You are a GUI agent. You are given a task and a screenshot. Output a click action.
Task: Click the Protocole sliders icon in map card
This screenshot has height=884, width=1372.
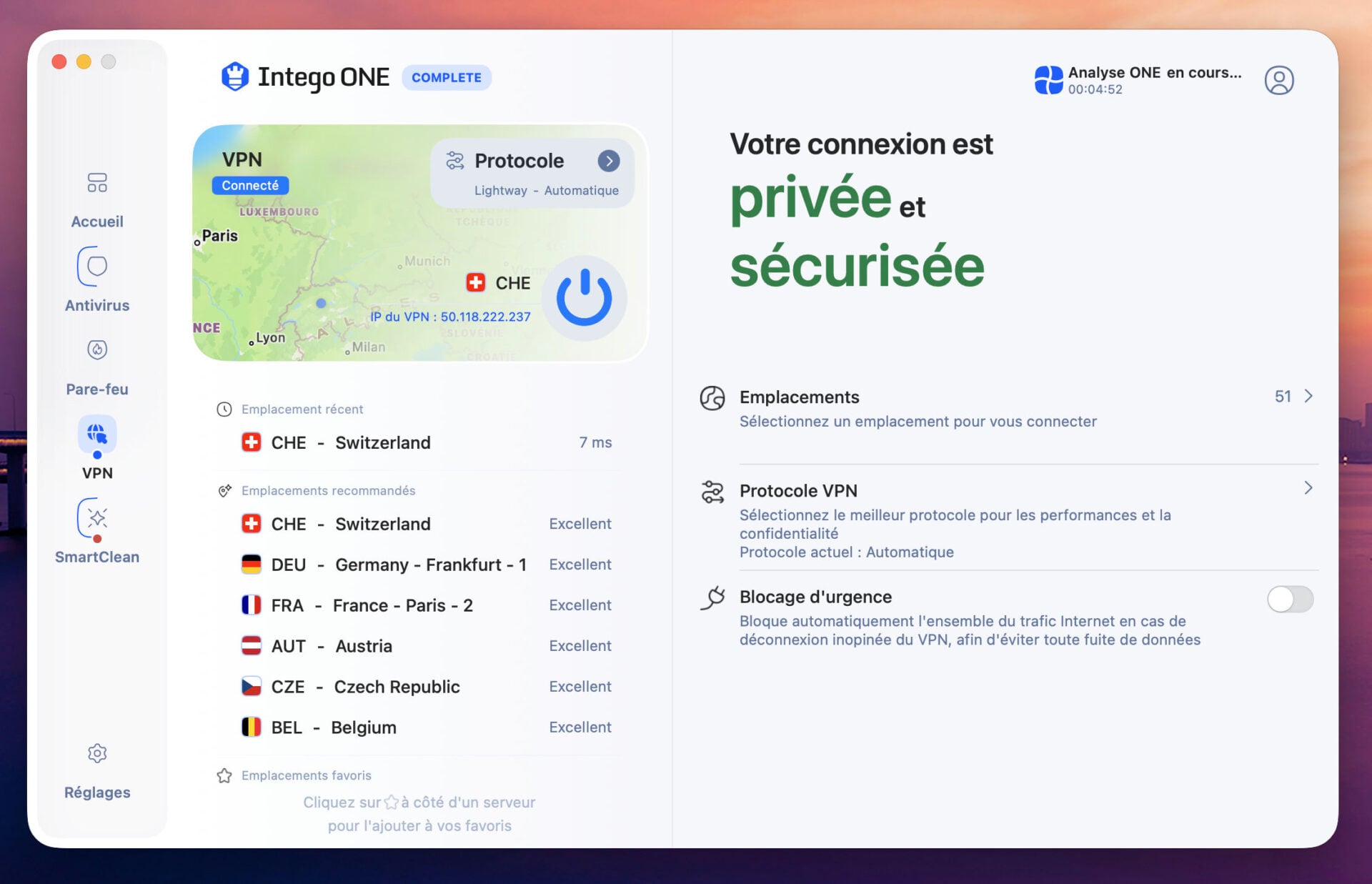455,161
